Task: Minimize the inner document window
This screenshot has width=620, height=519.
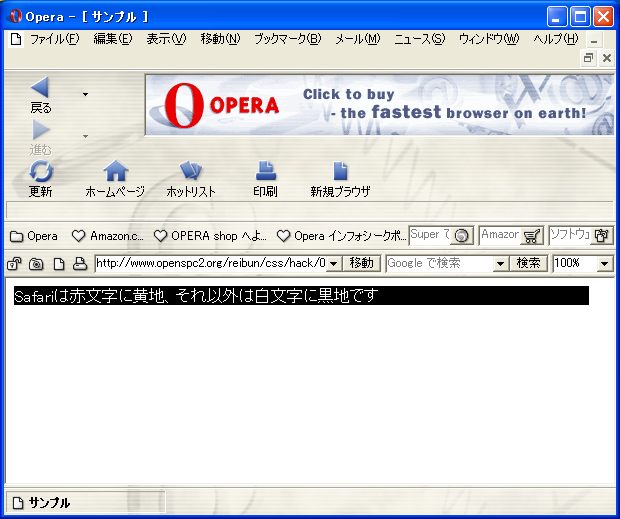Action: [x=594, y=40]
